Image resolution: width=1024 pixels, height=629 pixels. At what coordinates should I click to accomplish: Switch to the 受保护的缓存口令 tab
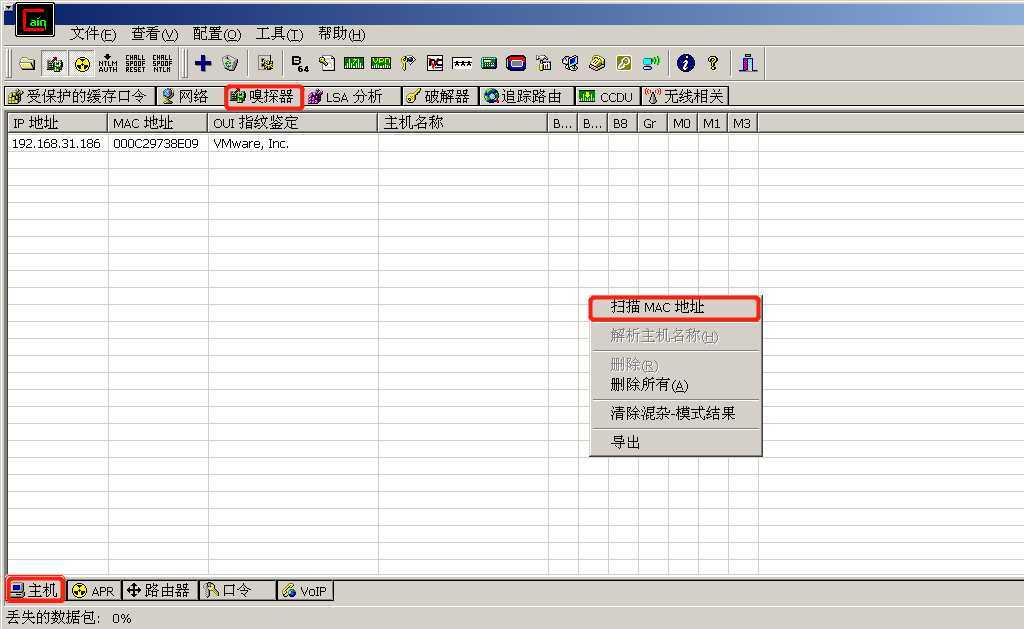point(79,97)
